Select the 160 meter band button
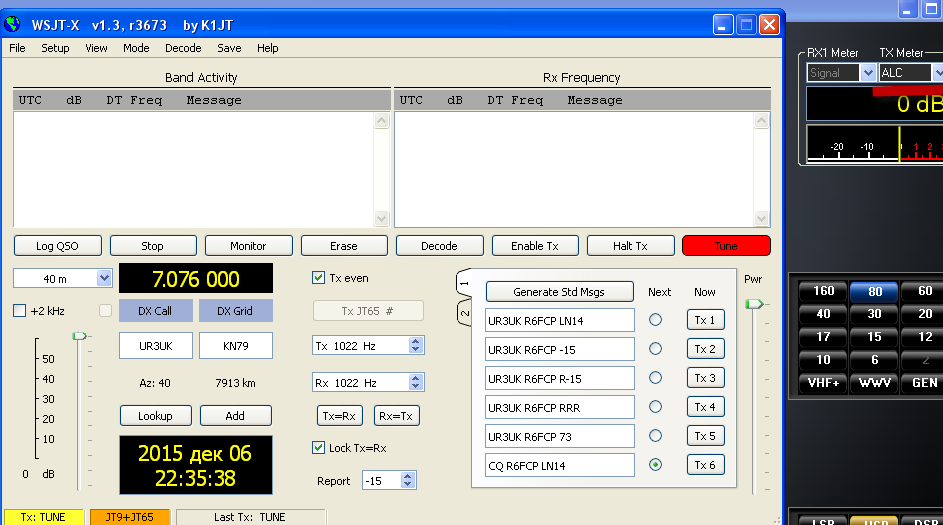This screenshot has width=943, height=525. [x=823, y=291]
